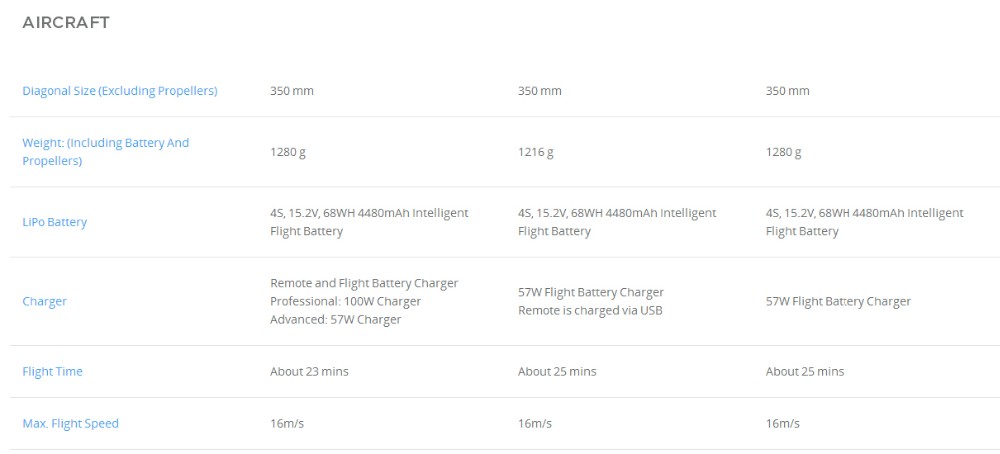Viewport: 1000px width, 454px height.
Task: Select the Advanced: 57W Charger line
Action: coord(335,320)
